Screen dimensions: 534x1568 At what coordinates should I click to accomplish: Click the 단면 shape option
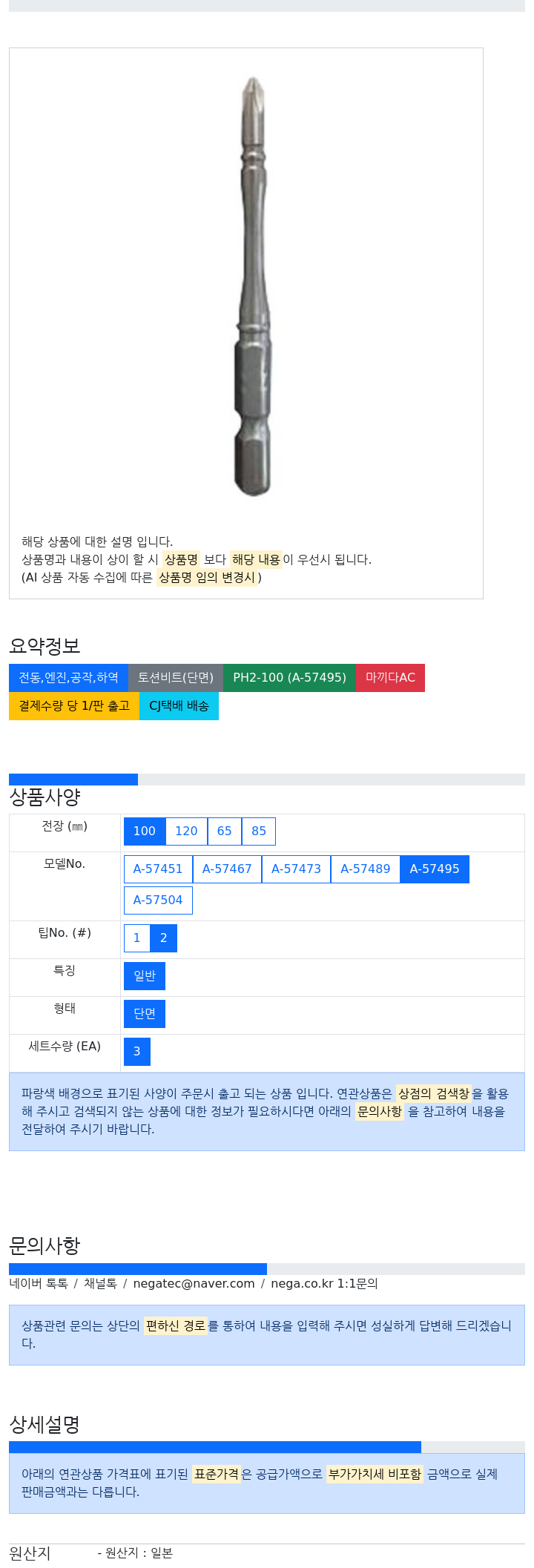(x=145, y=1014)
